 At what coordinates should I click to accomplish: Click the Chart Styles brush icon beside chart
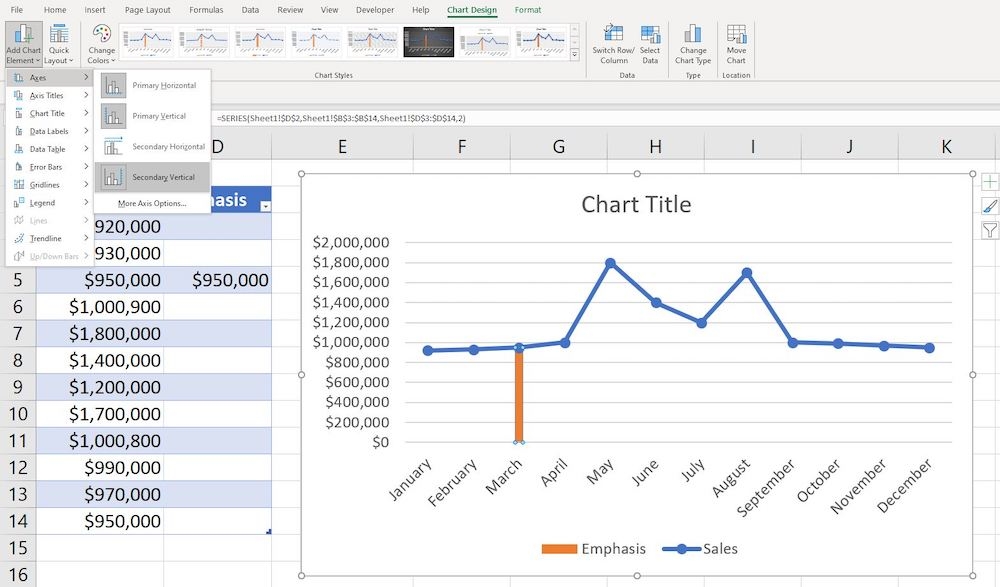tap(990, 205)
